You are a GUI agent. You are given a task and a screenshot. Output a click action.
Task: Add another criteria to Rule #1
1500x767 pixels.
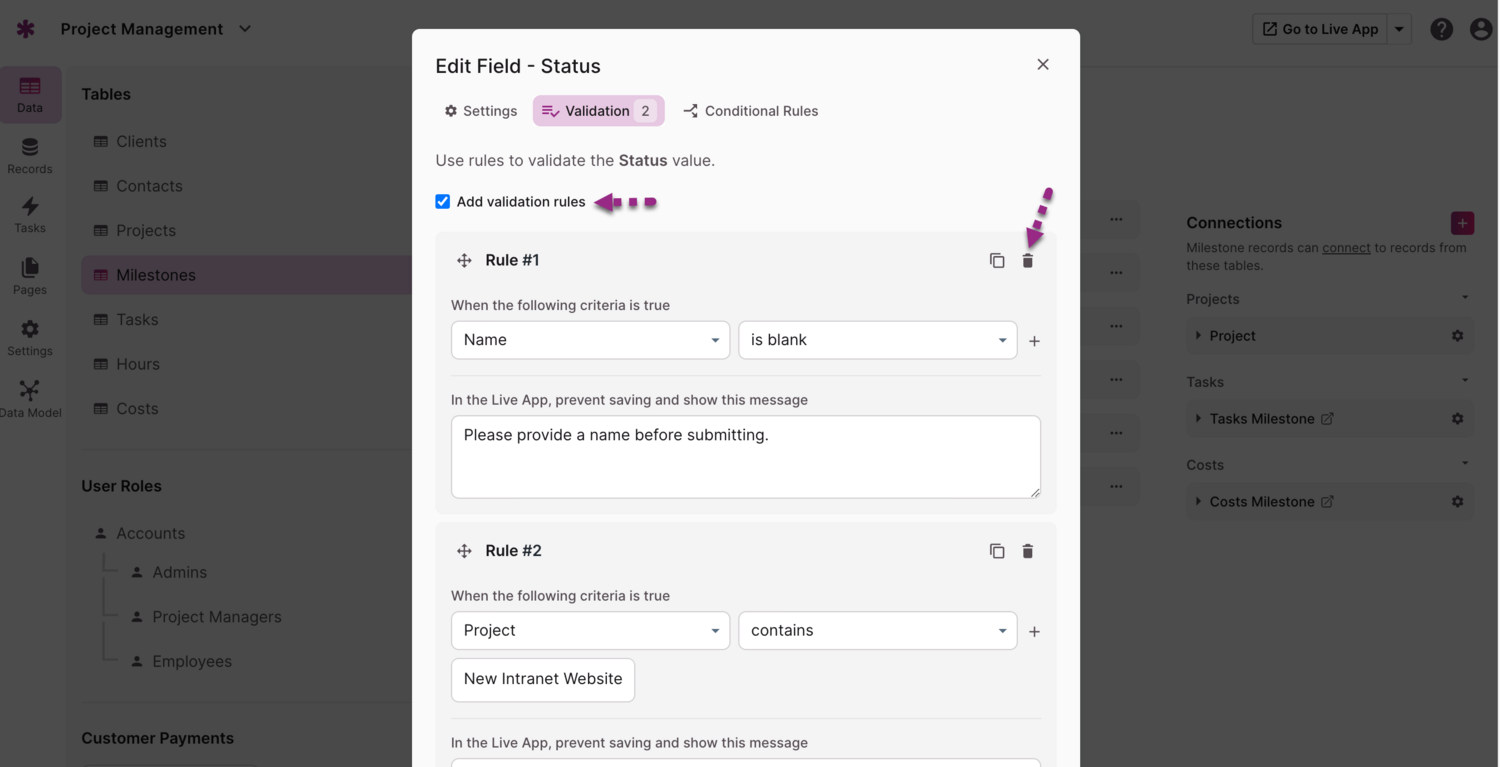pos(1034,341)
